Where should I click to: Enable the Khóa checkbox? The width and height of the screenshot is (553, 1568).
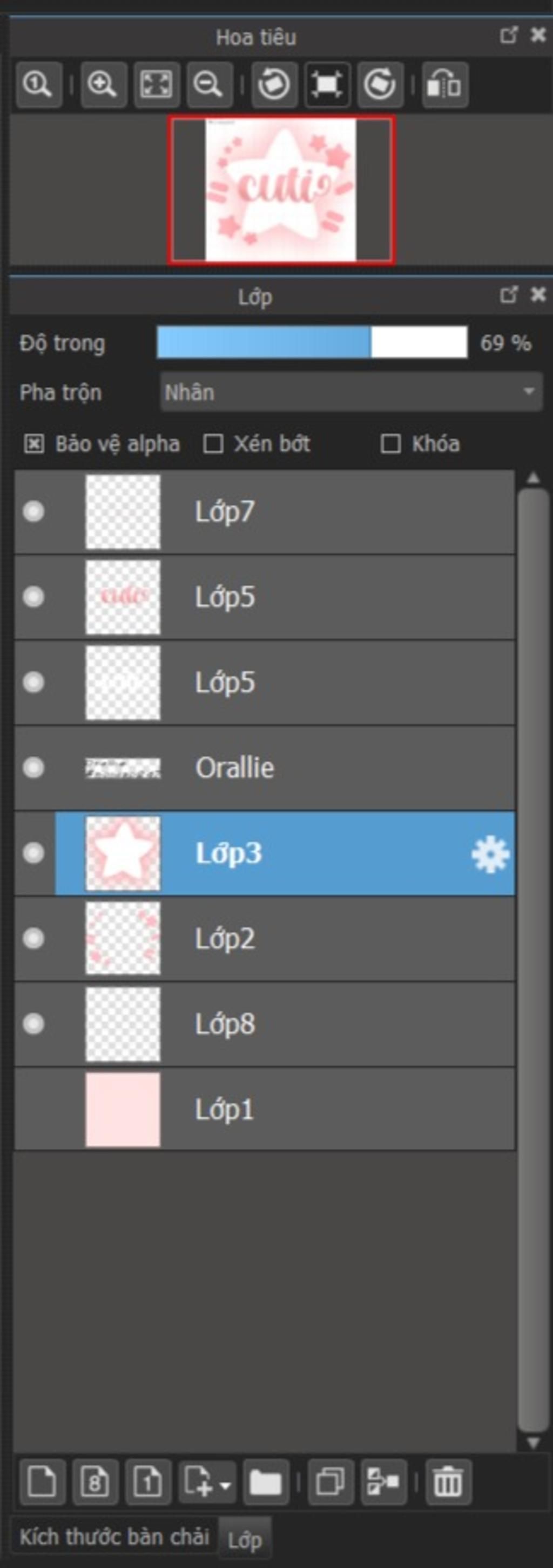390,444
